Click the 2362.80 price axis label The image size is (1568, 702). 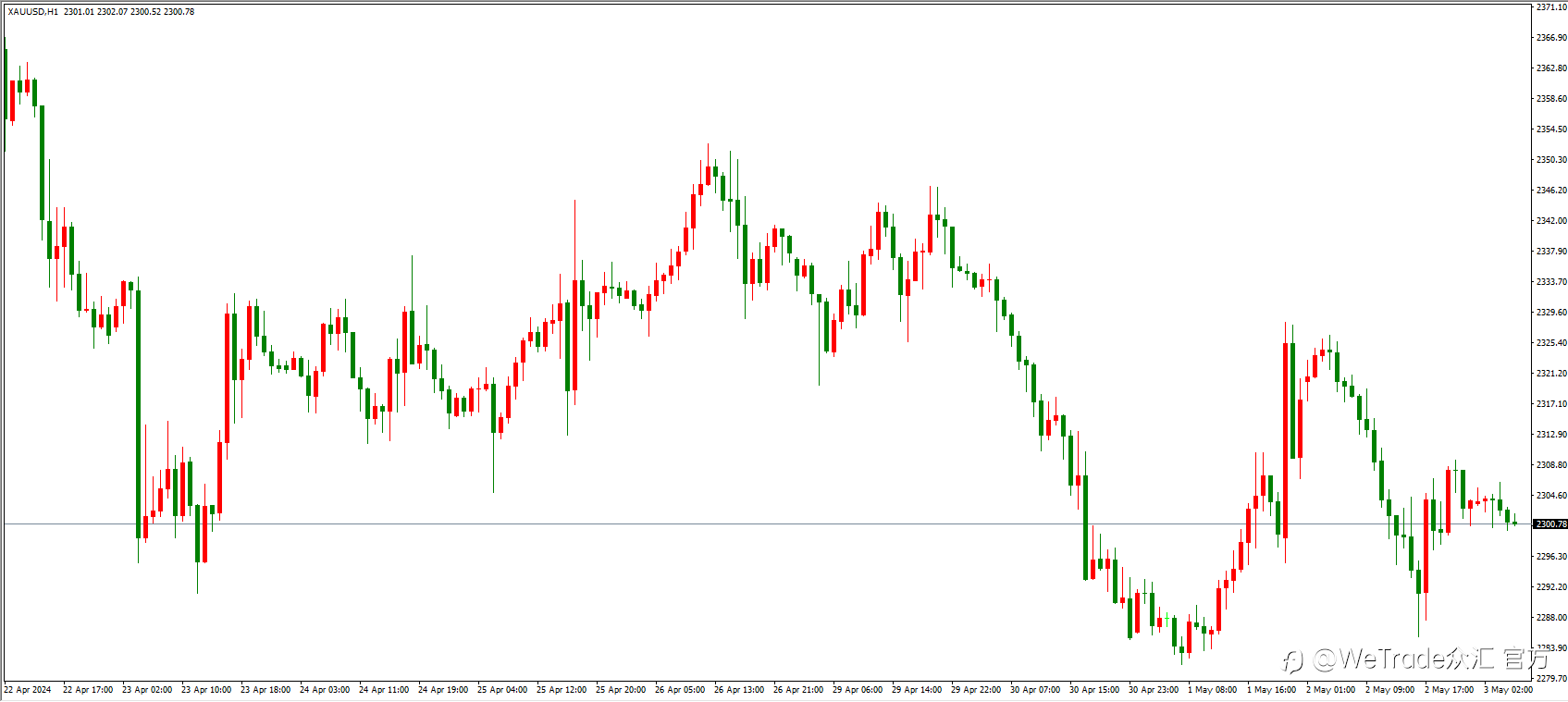point(1551,68)
